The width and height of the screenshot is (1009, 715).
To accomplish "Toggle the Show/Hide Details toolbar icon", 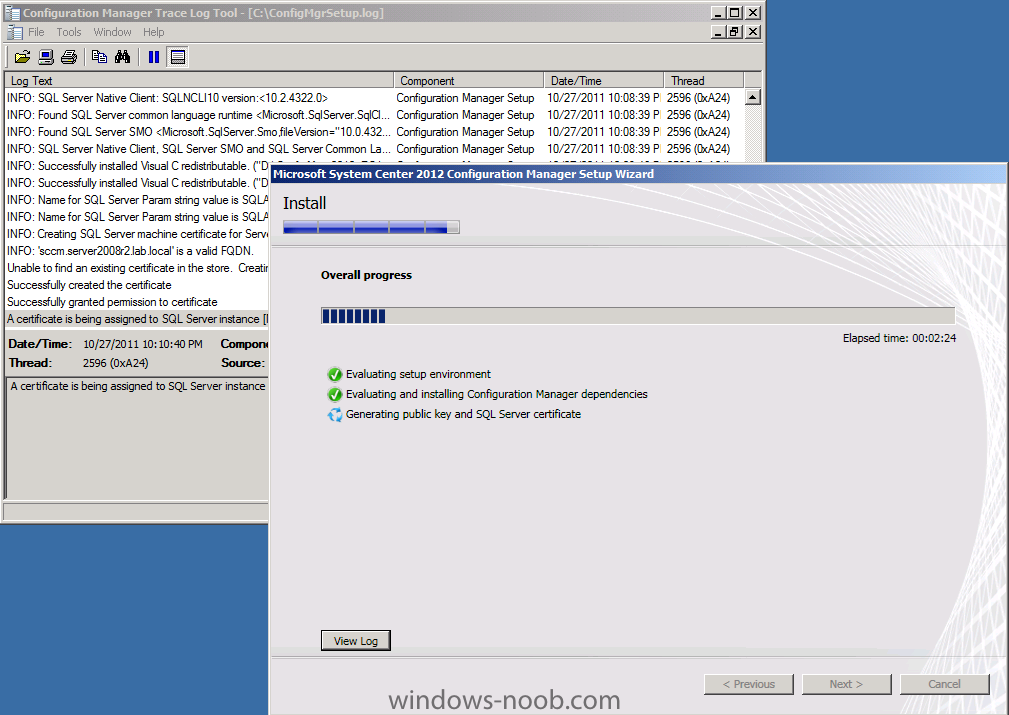I will point(178,57).
